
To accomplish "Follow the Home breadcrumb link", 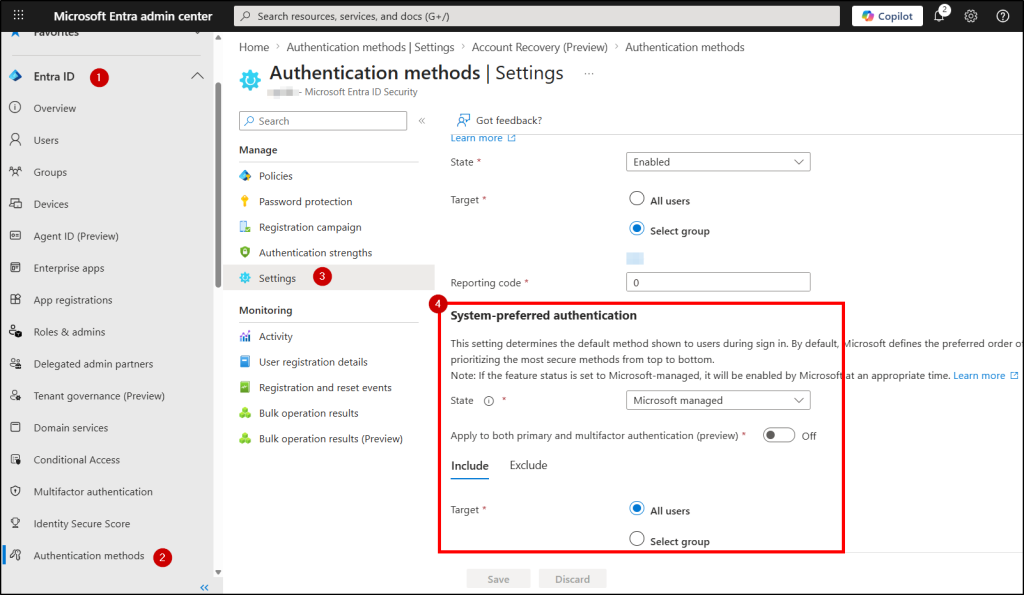I will tap(254, 47).
